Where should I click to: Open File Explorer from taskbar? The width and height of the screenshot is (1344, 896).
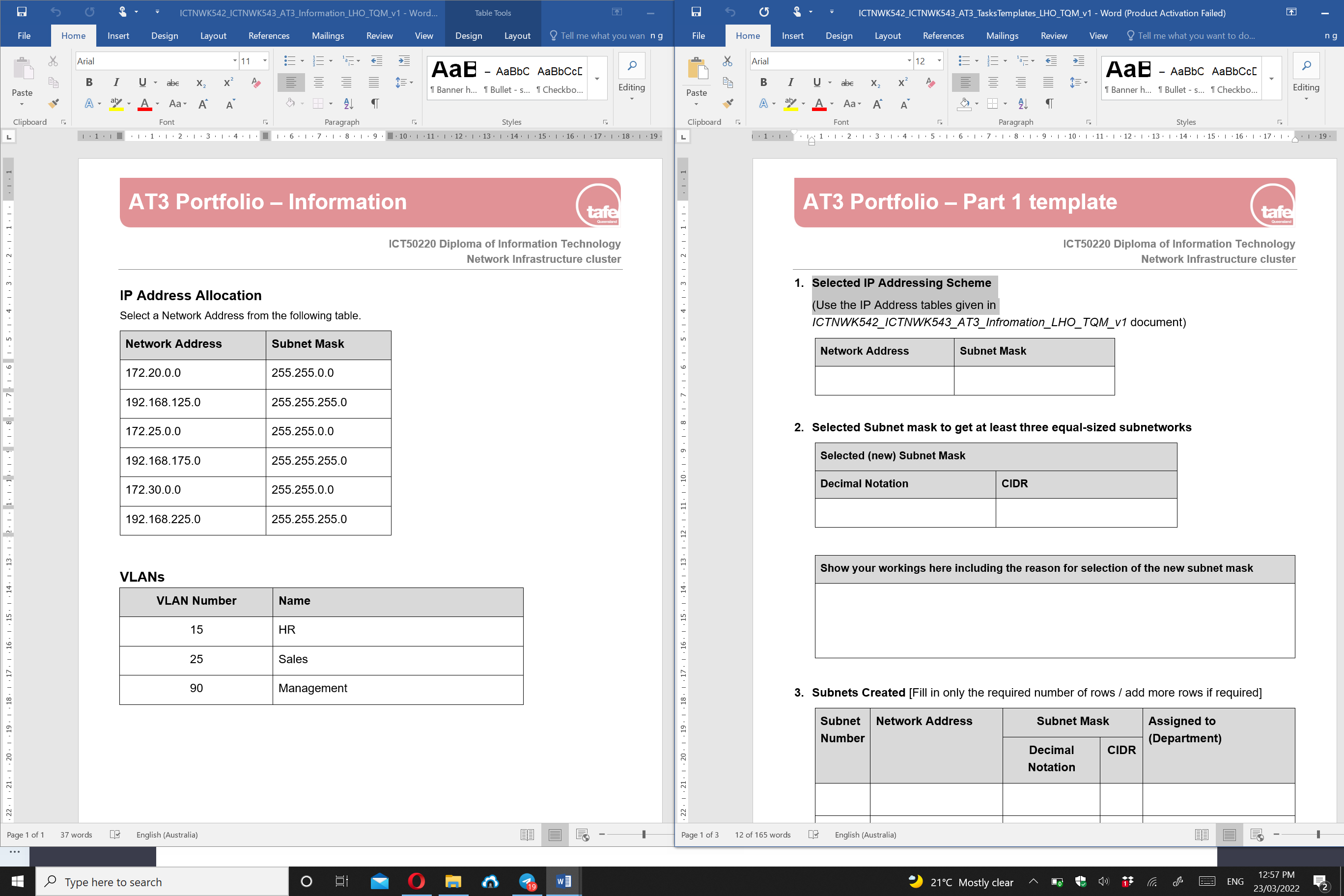453,881
